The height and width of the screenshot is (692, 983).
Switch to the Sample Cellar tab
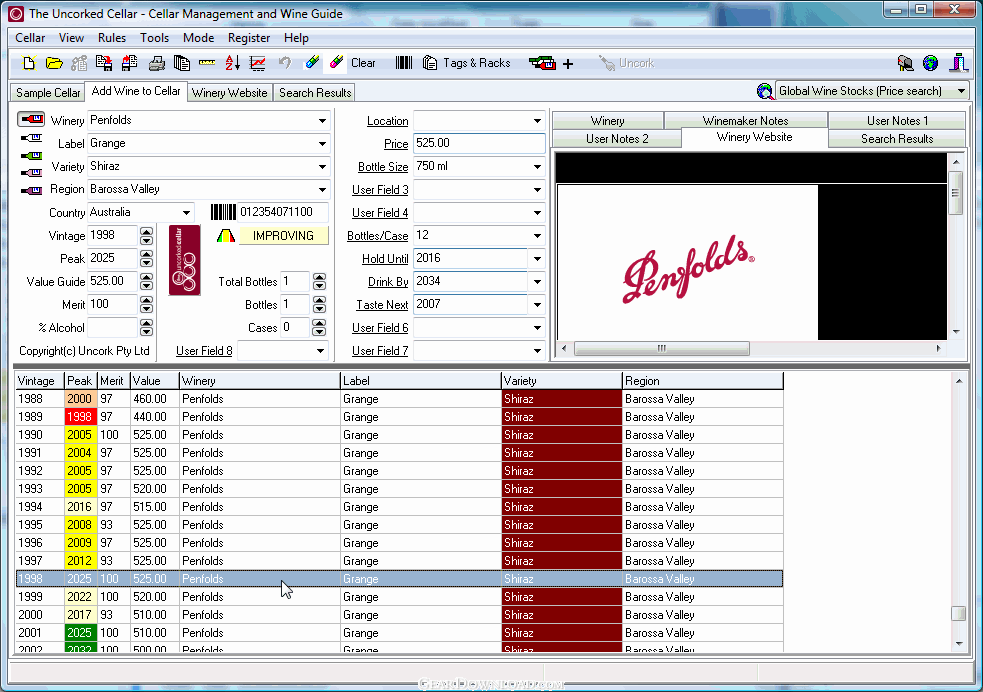(48, 93)
